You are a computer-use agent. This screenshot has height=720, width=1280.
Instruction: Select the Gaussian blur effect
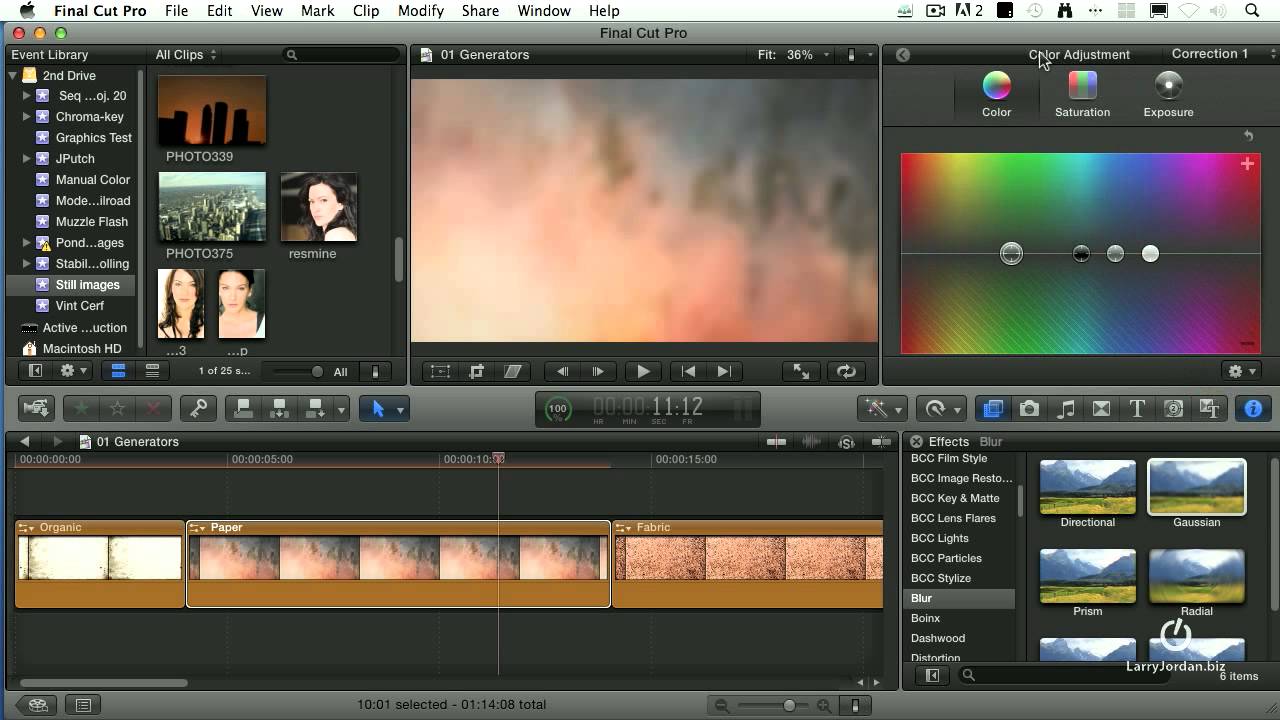pyautogui.click(x=1196, y=487)
